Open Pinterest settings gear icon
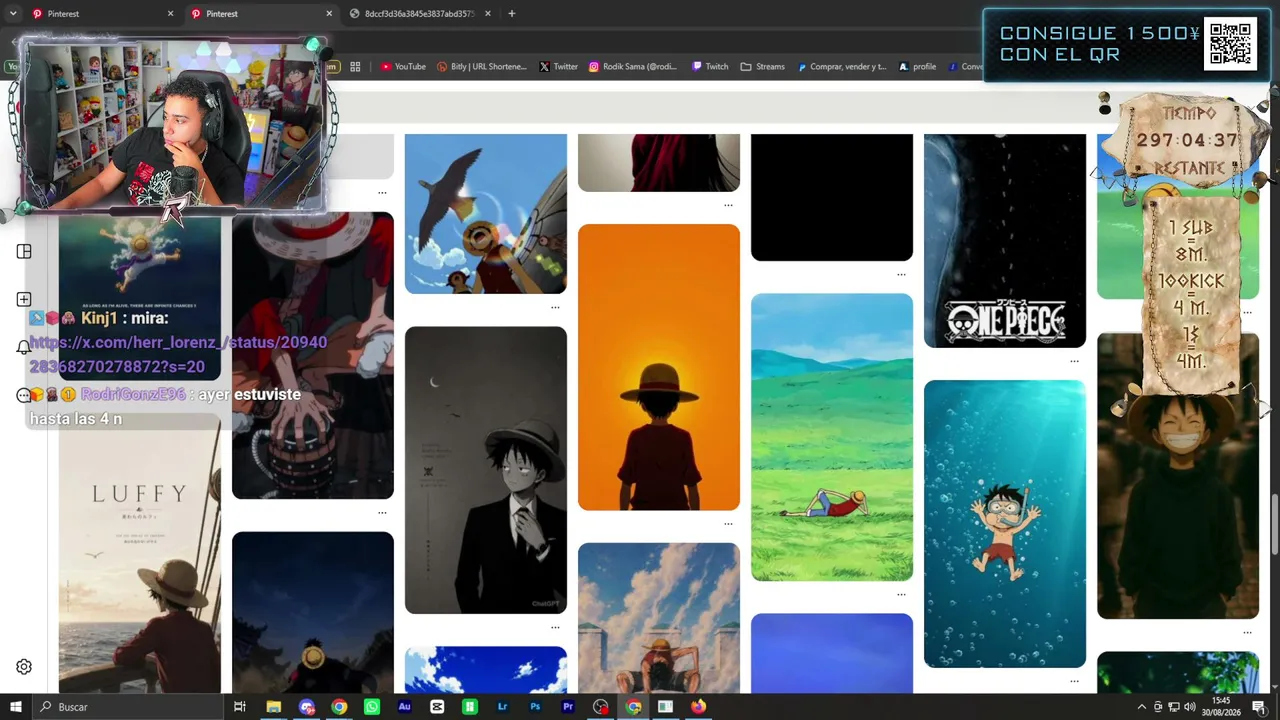Viewport: 1280px width, 720px height. (24, 667)
